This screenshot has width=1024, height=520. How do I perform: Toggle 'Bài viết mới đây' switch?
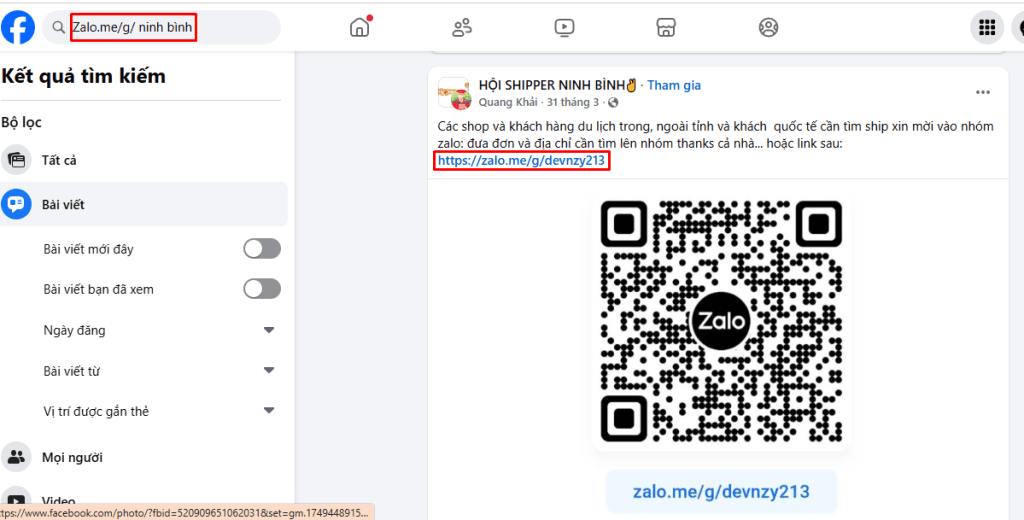coord(262,248)
